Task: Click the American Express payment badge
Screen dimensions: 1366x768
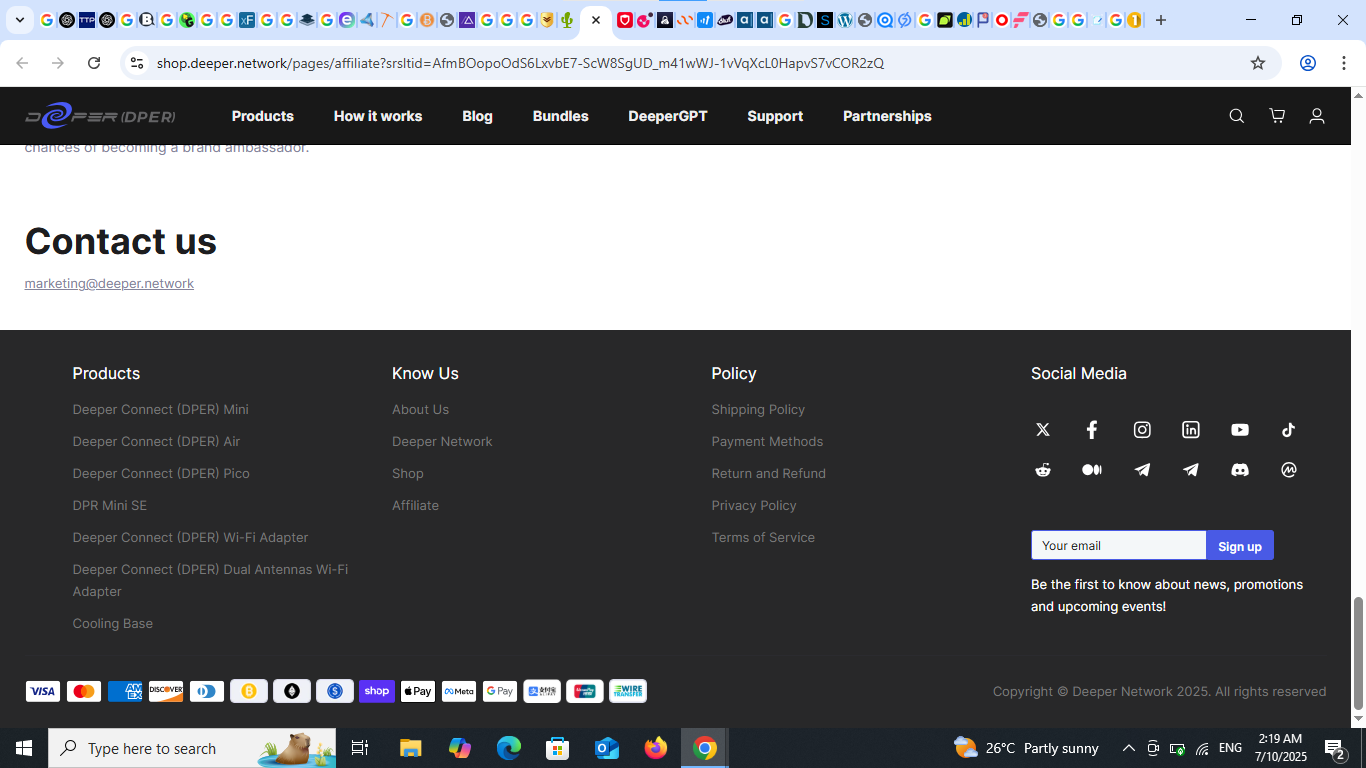Action: 125,691
